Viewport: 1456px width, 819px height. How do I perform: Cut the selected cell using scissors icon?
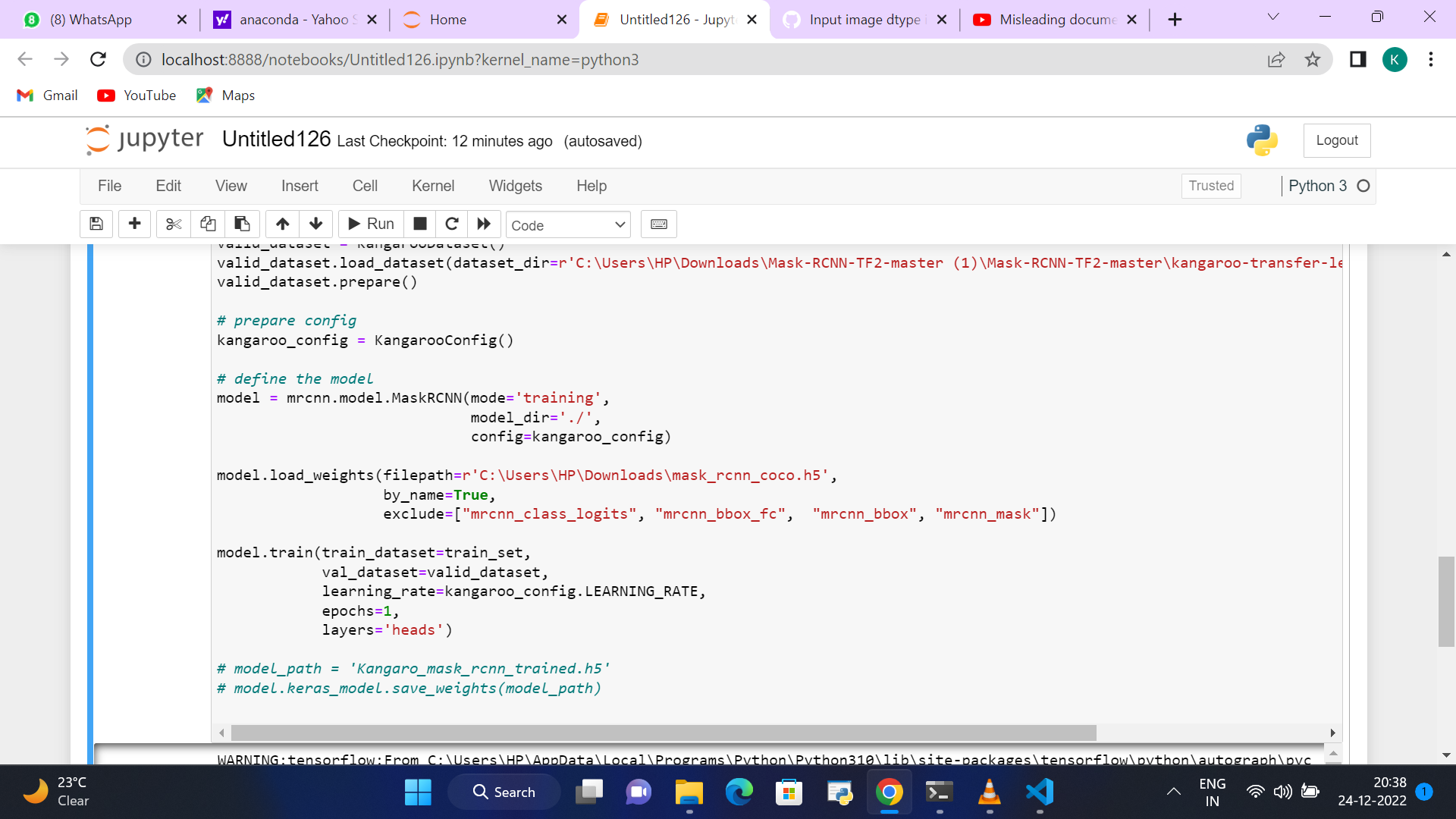[x=173, y=224]
